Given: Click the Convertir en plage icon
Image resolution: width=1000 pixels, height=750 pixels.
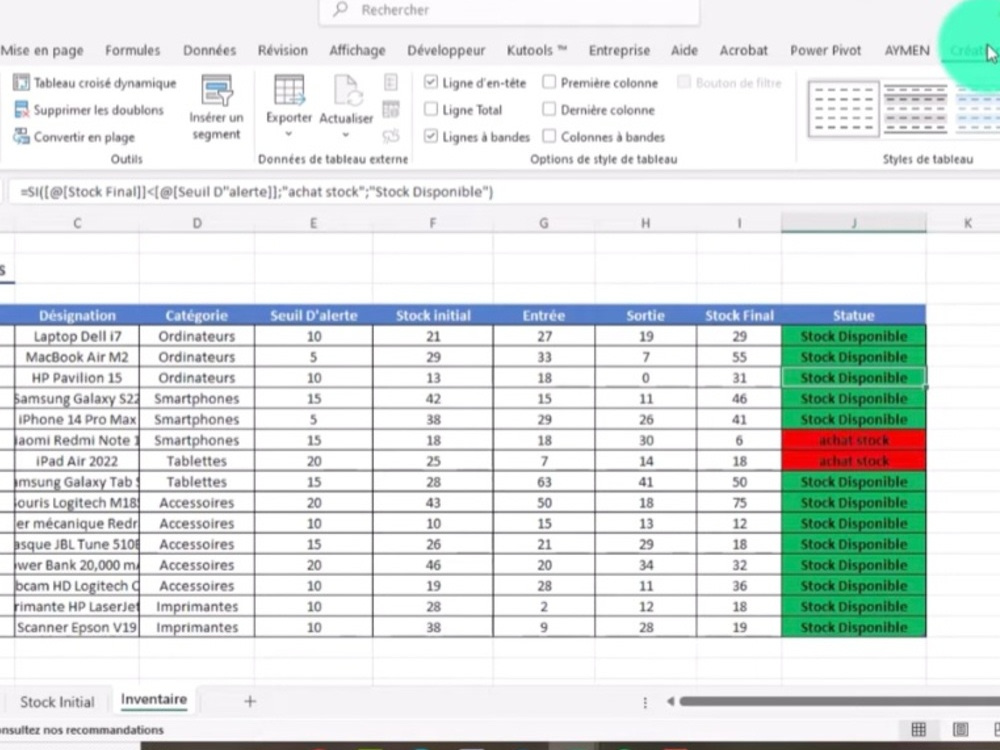Looking at the screenshot, I should click(21, 136).
